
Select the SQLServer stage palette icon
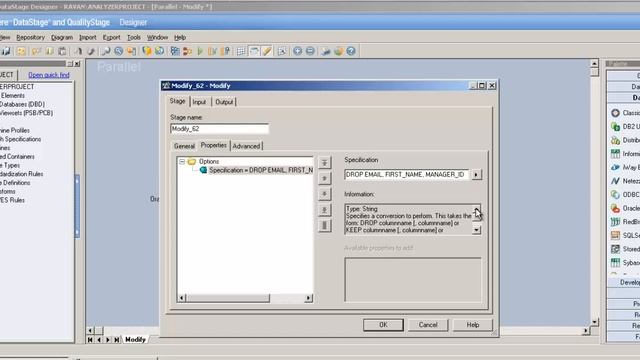tap(616, 236)
